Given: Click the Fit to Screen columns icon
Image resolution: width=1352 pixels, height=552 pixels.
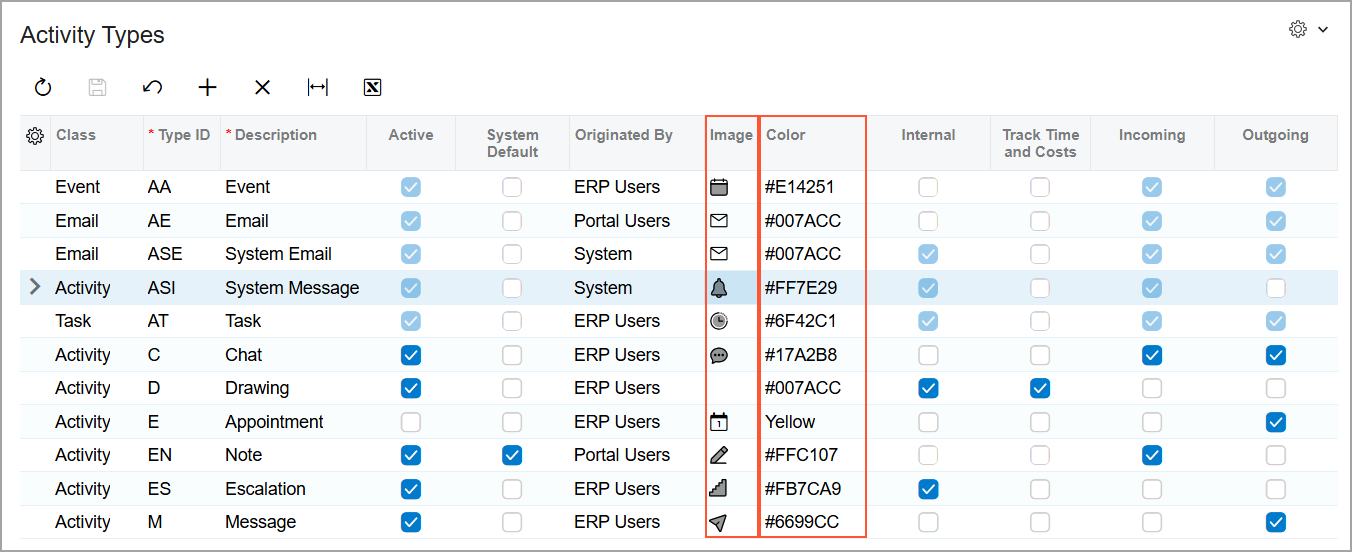Looking at the screenshot, I should (x=317, y=88).
